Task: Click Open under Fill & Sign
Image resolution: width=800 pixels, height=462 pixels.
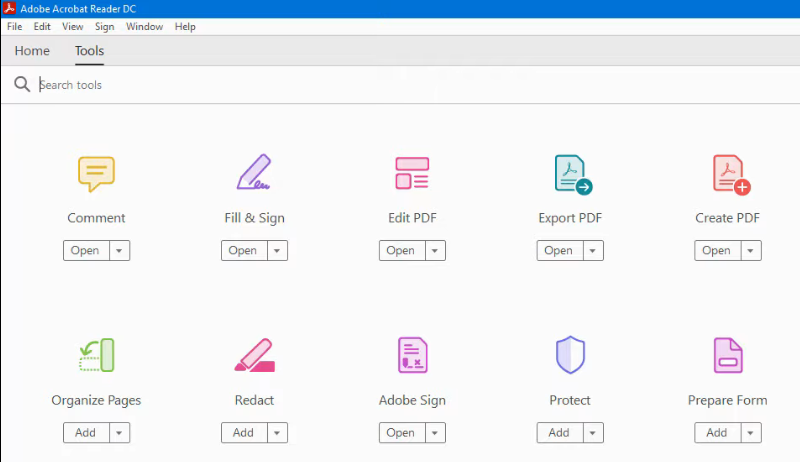Action: coord(244,250)
